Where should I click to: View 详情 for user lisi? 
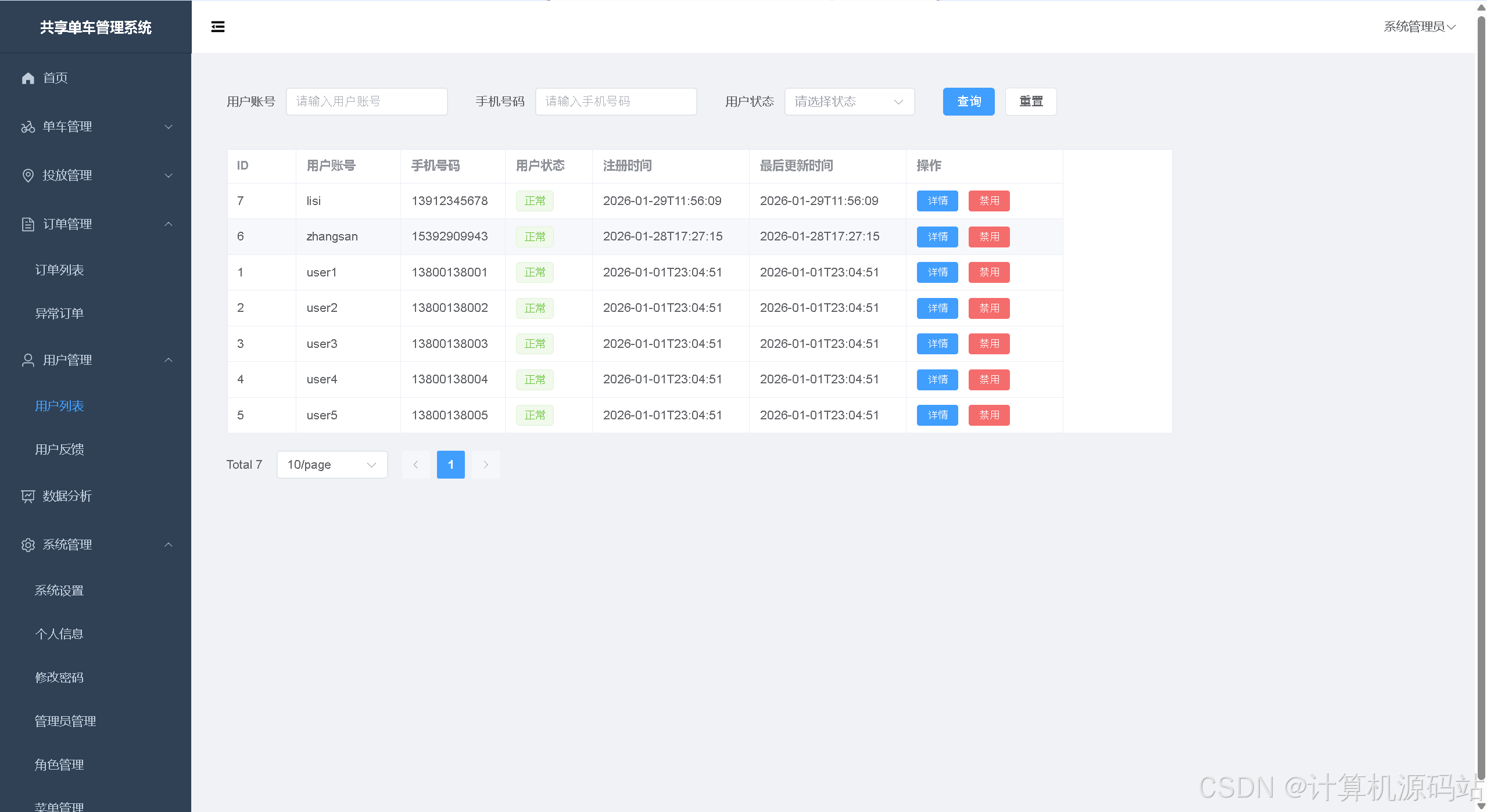[x=937, y=201]
